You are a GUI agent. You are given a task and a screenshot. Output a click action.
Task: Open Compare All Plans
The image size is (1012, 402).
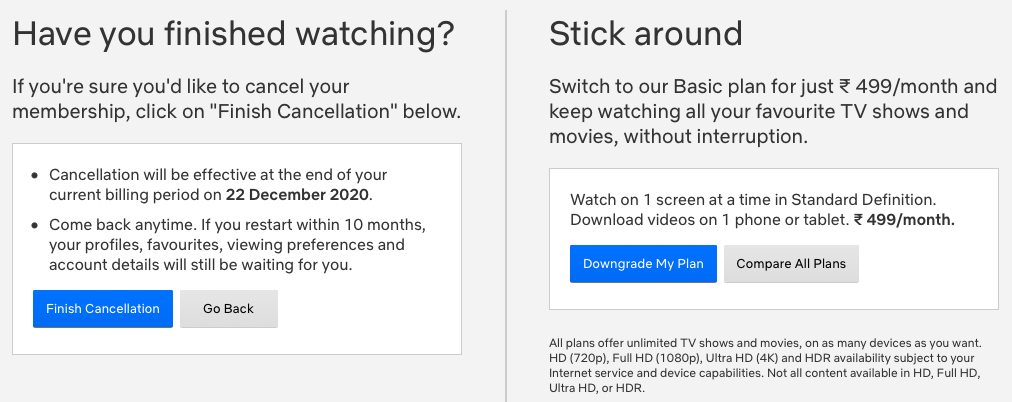pyautogui.click(x=791, y=263)
